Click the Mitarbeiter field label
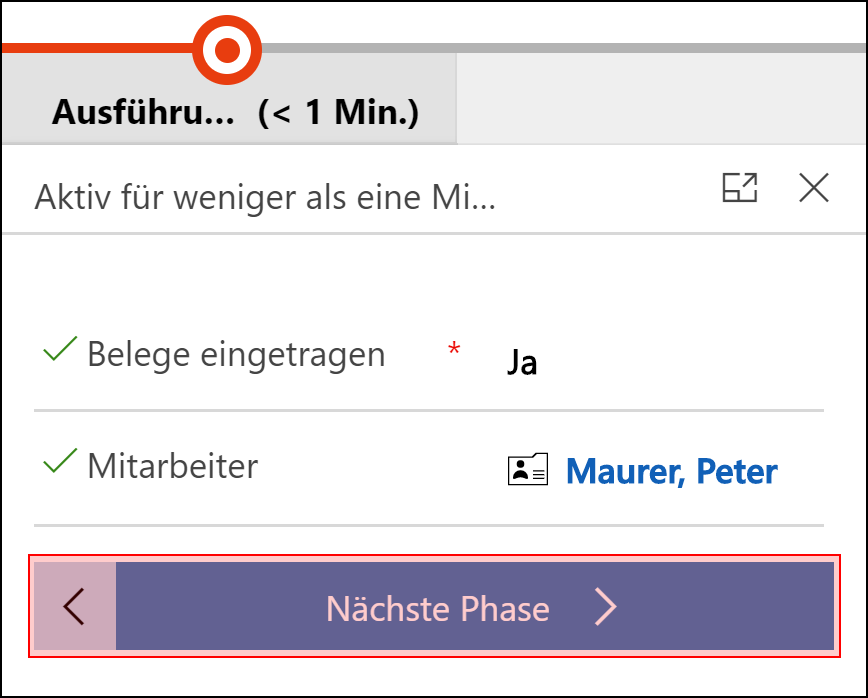The width and height of the screenshot is (868, 698). (173, 466)
